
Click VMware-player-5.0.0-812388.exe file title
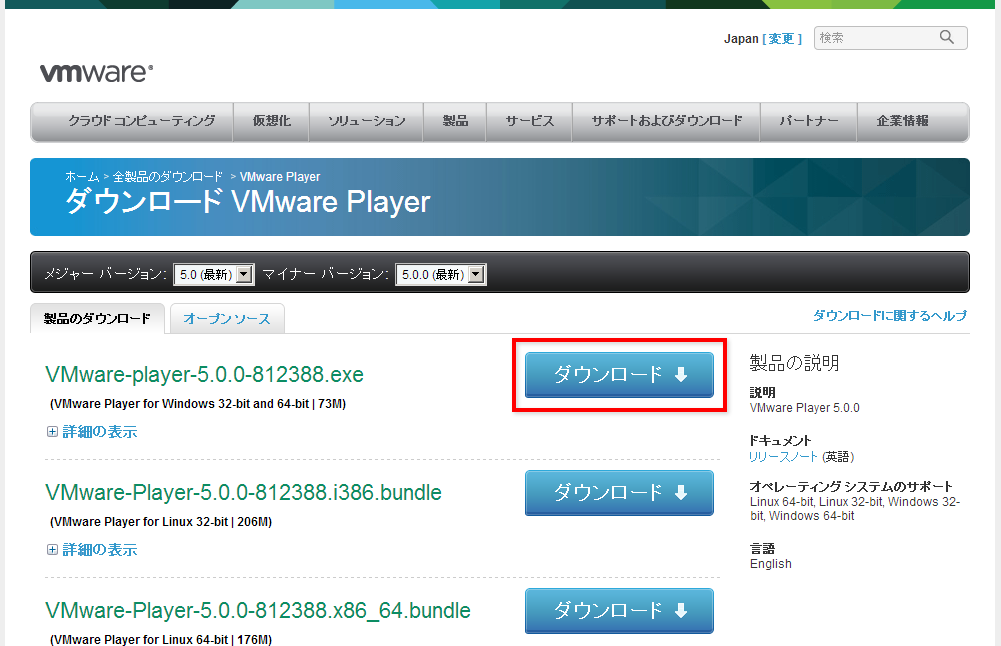point(204,375)
